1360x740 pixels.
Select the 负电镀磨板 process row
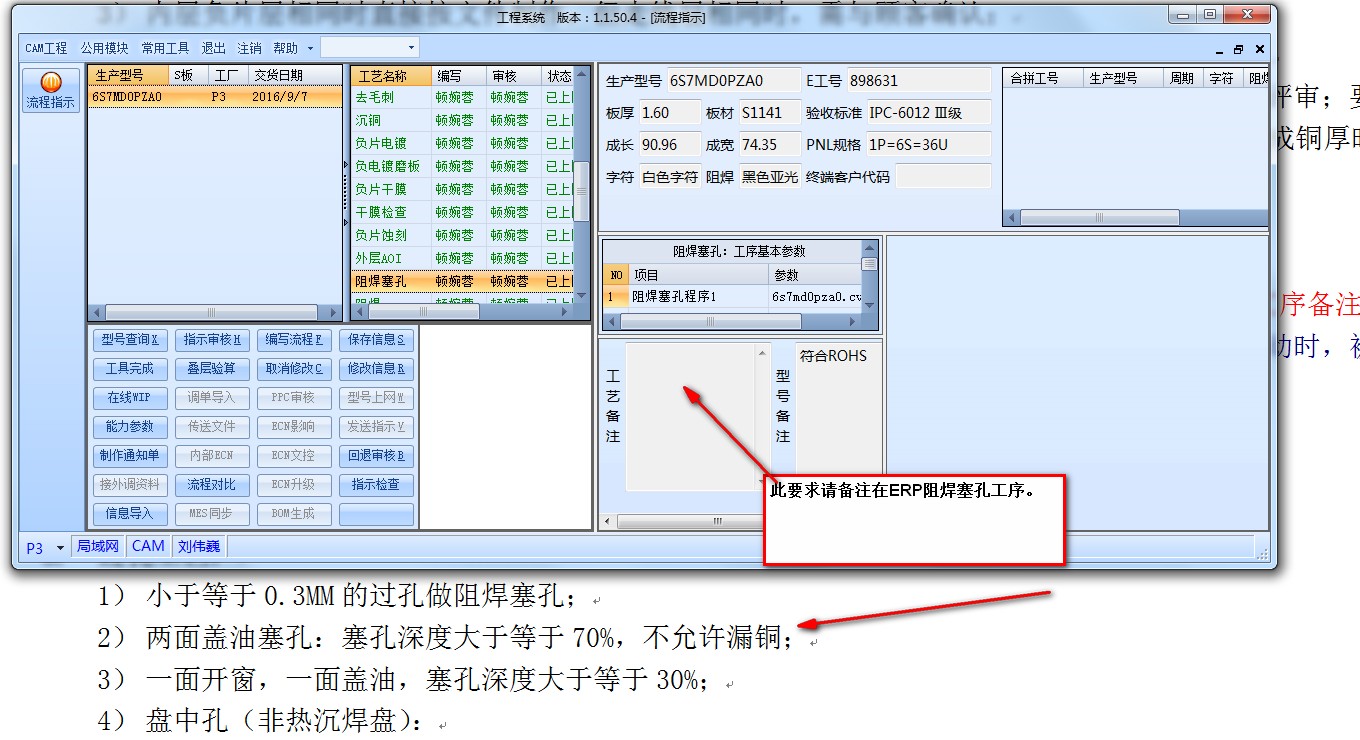462,166
